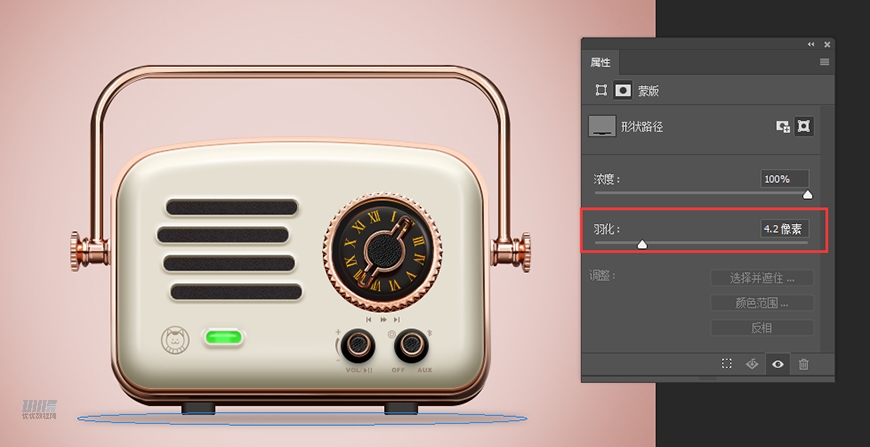Select the mask (蒙版) icon
Screen dimensions: 870x447
click(622, 90)
